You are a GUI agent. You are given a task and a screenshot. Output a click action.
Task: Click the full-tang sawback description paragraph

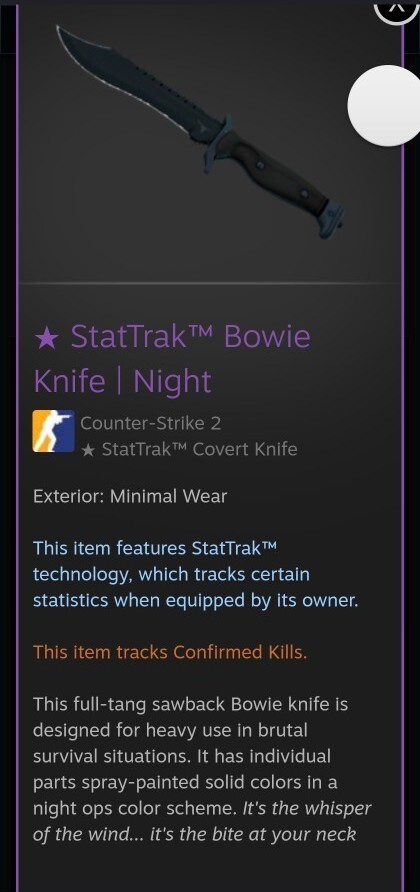coord(202,769)
